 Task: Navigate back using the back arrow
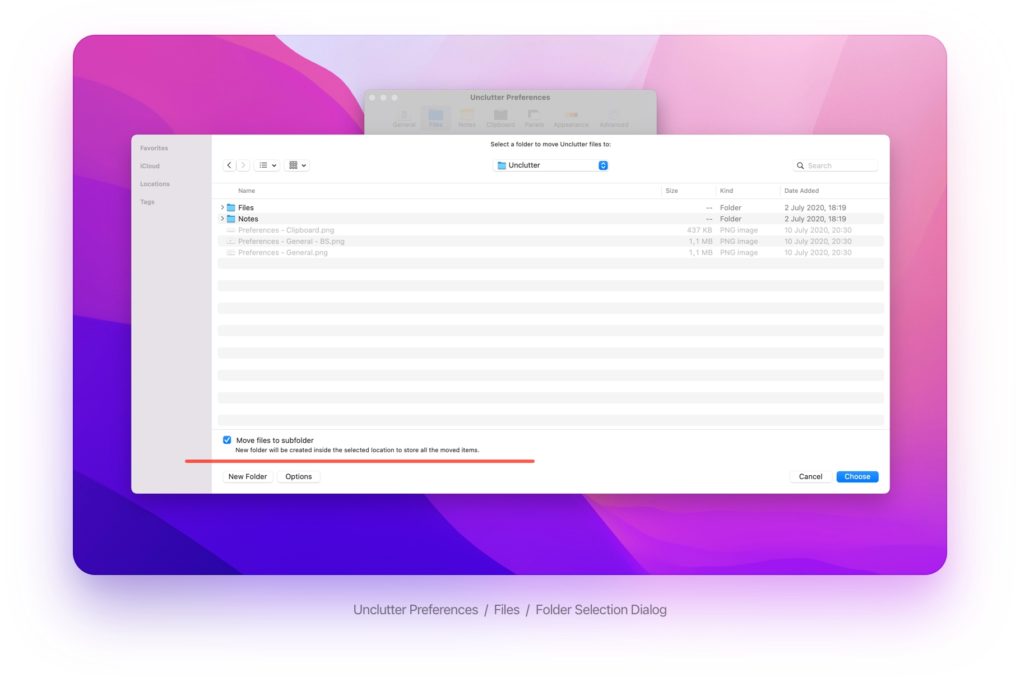pos(229,165)
